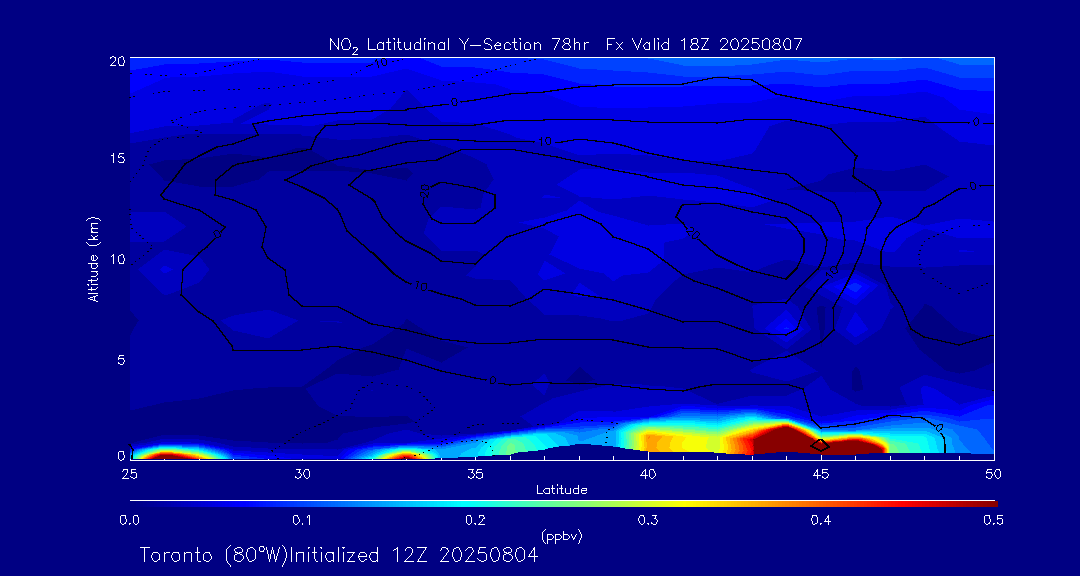Click the 0.5 label at the colorbar's end
Viewport: 1080px width, 576px height.
pos(994,520)
